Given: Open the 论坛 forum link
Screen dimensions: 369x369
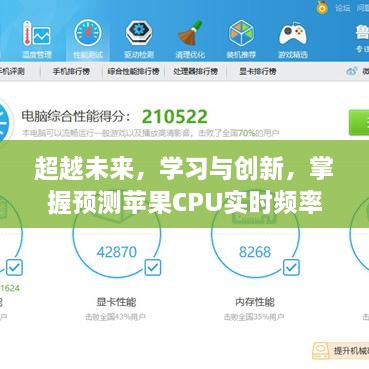Looking at the screenshot, I should [343, 7].
